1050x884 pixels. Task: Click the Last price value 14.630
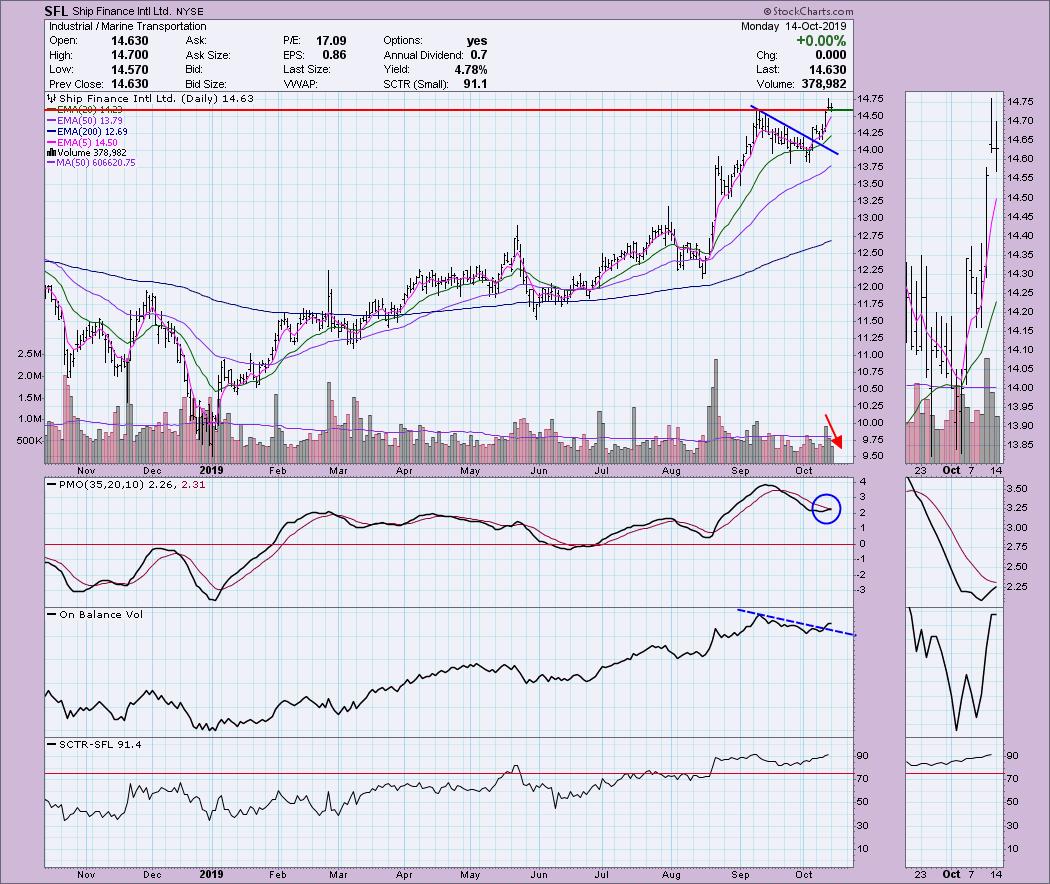(x=827, y=70)
